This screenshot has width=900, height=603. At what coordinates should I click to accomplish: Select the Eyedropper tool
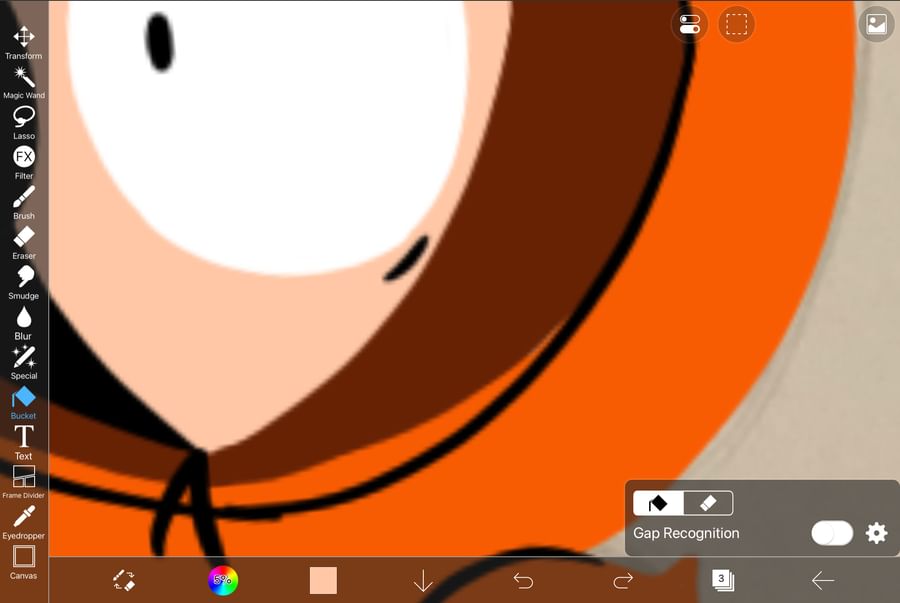(x=24, y=523)
